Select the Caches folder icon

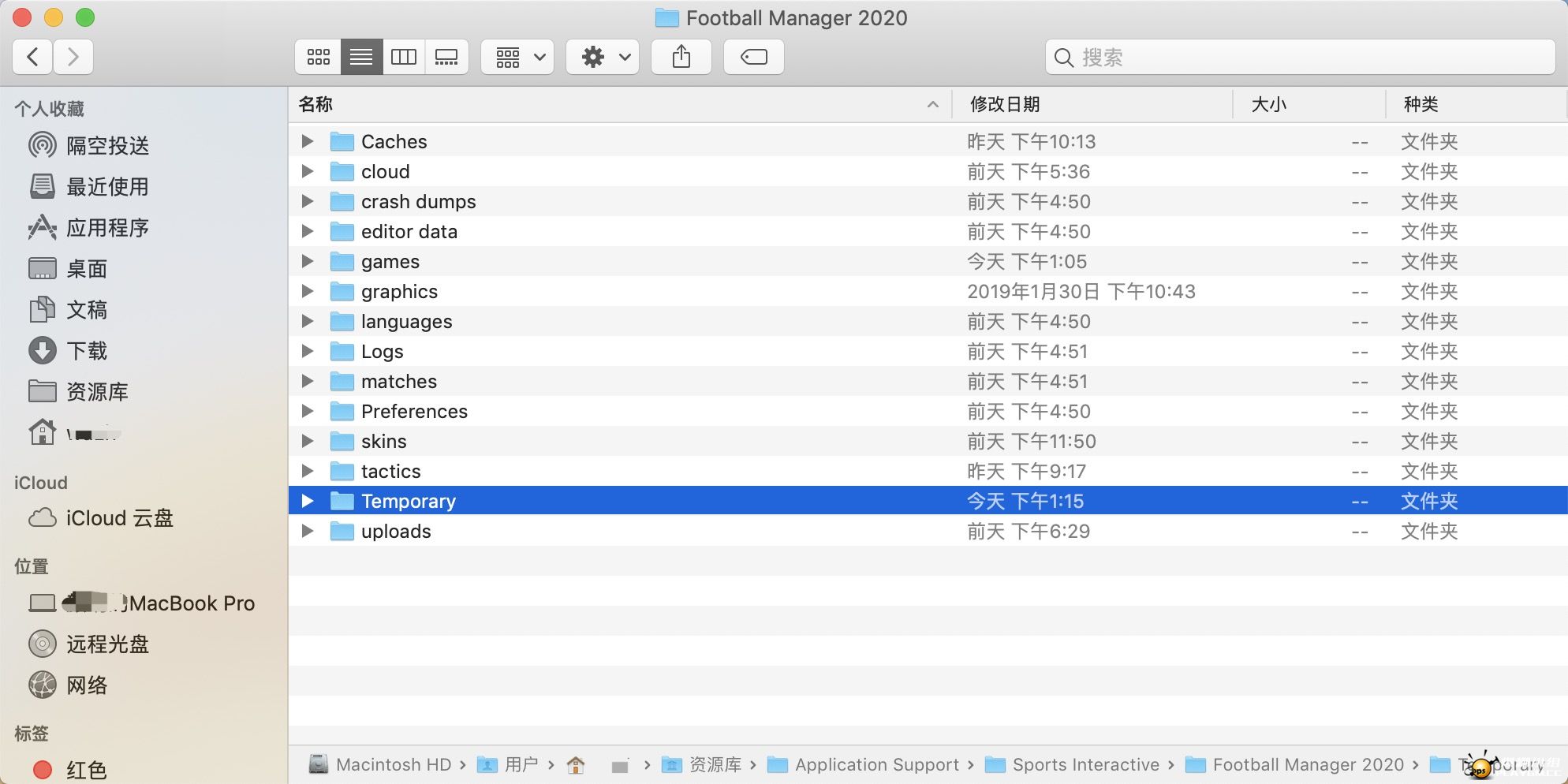pyautogui.click(x=342, y=141)
